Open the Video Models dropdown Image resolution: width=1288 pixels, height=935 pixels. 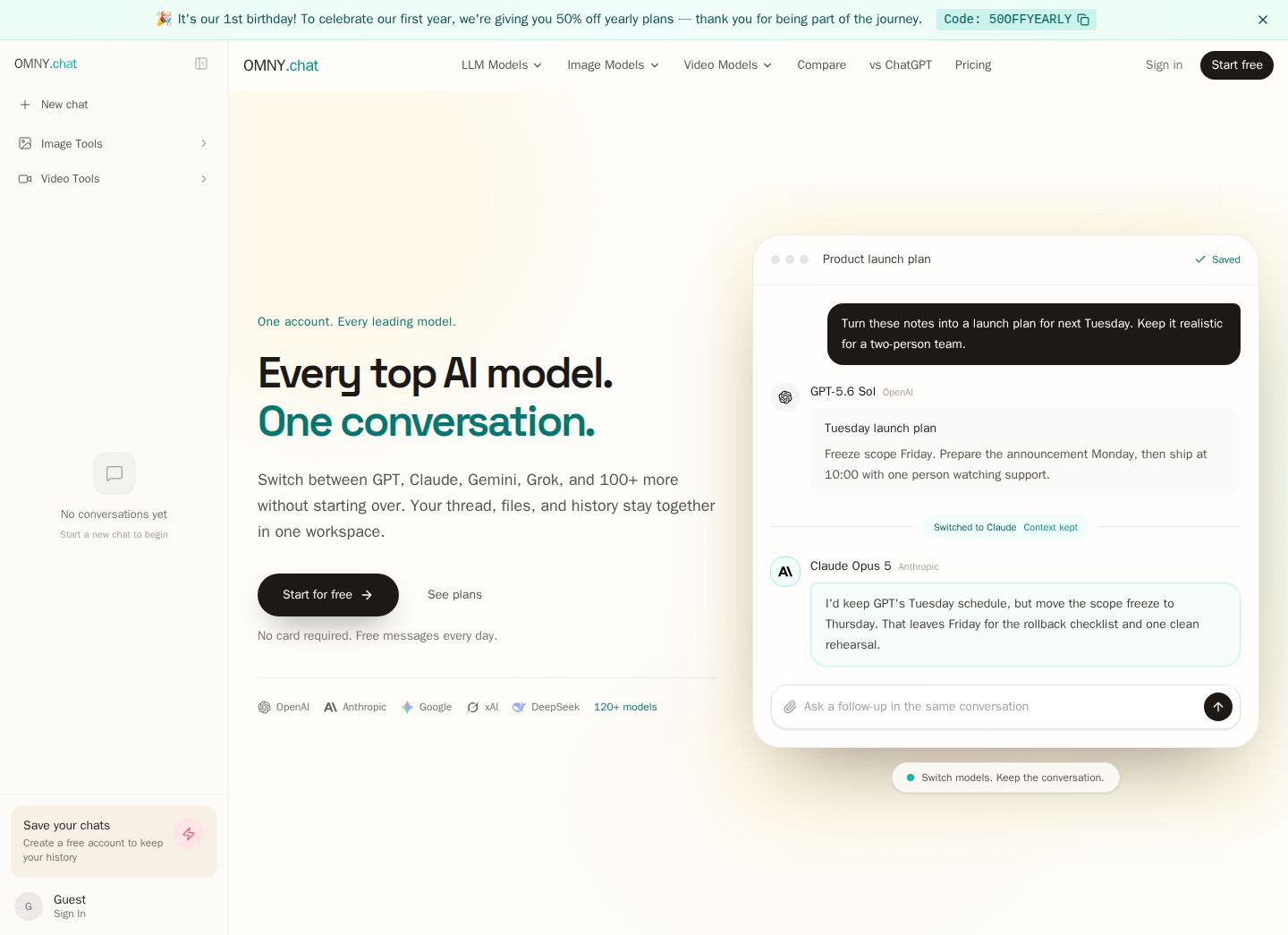(x=728, y=65)
